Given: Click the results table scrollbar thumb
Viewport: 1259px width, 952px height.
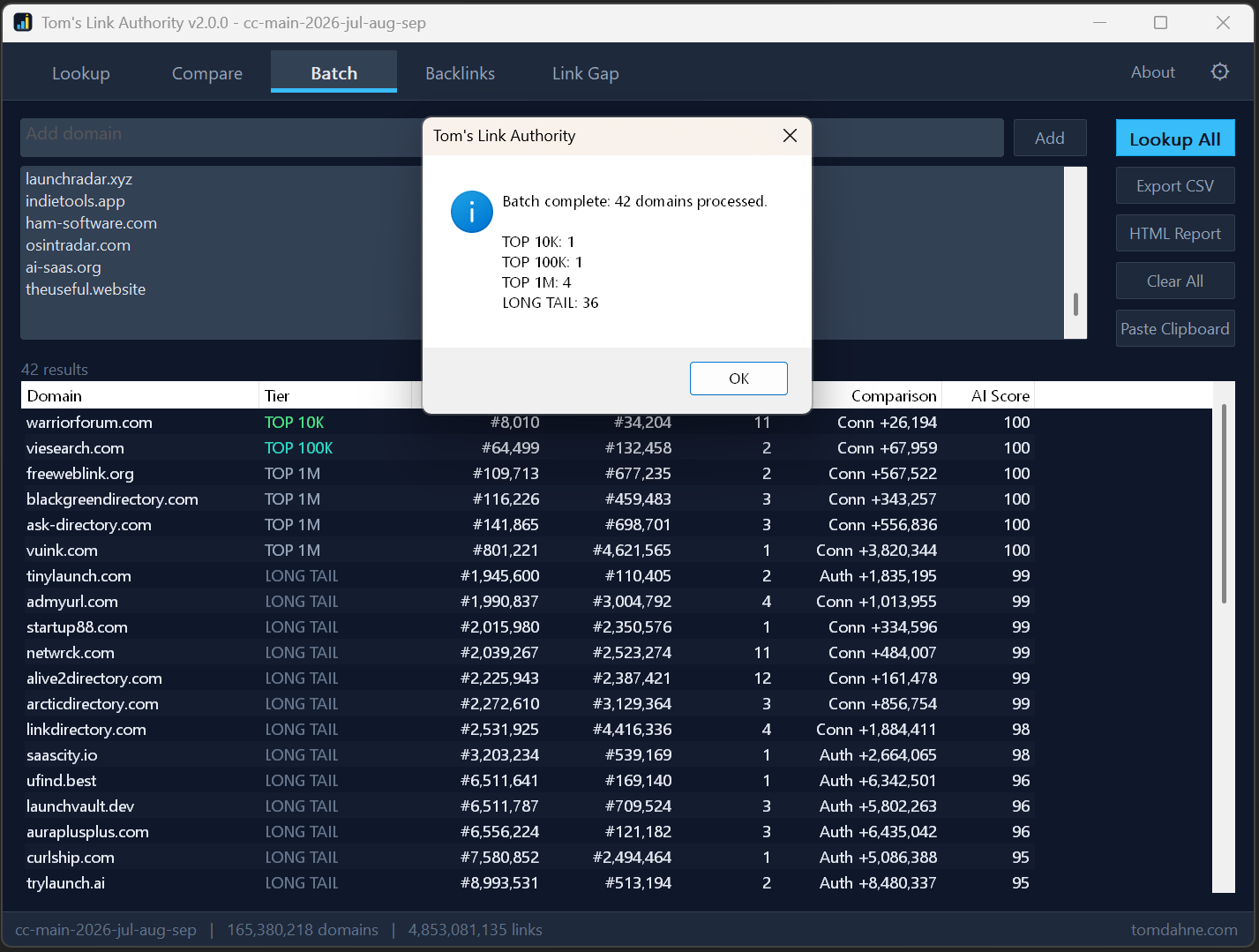Looking at the screenshot, I should (x=1224, y=504).
